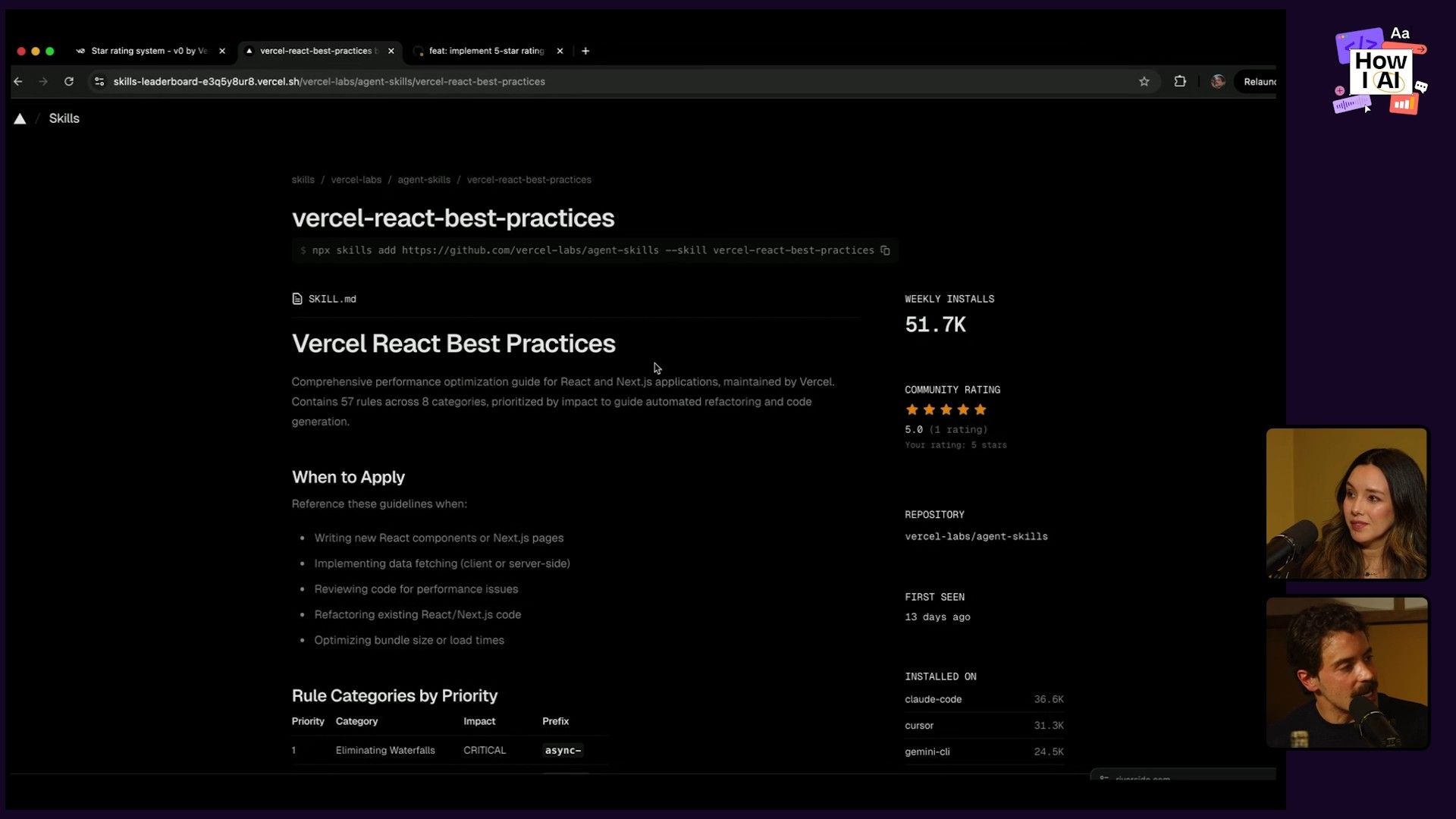The height and width of the screenshot is (819, 1456).
Task: Close the Star rating system tab
Action: (222, 51)
